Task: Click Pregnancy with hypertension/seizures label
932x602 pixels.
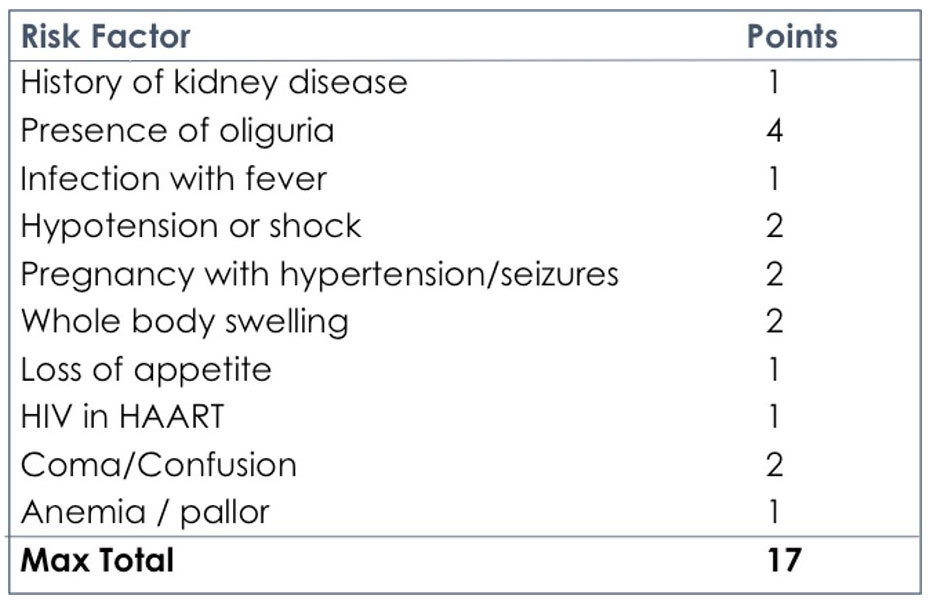Action: point(319,274)
